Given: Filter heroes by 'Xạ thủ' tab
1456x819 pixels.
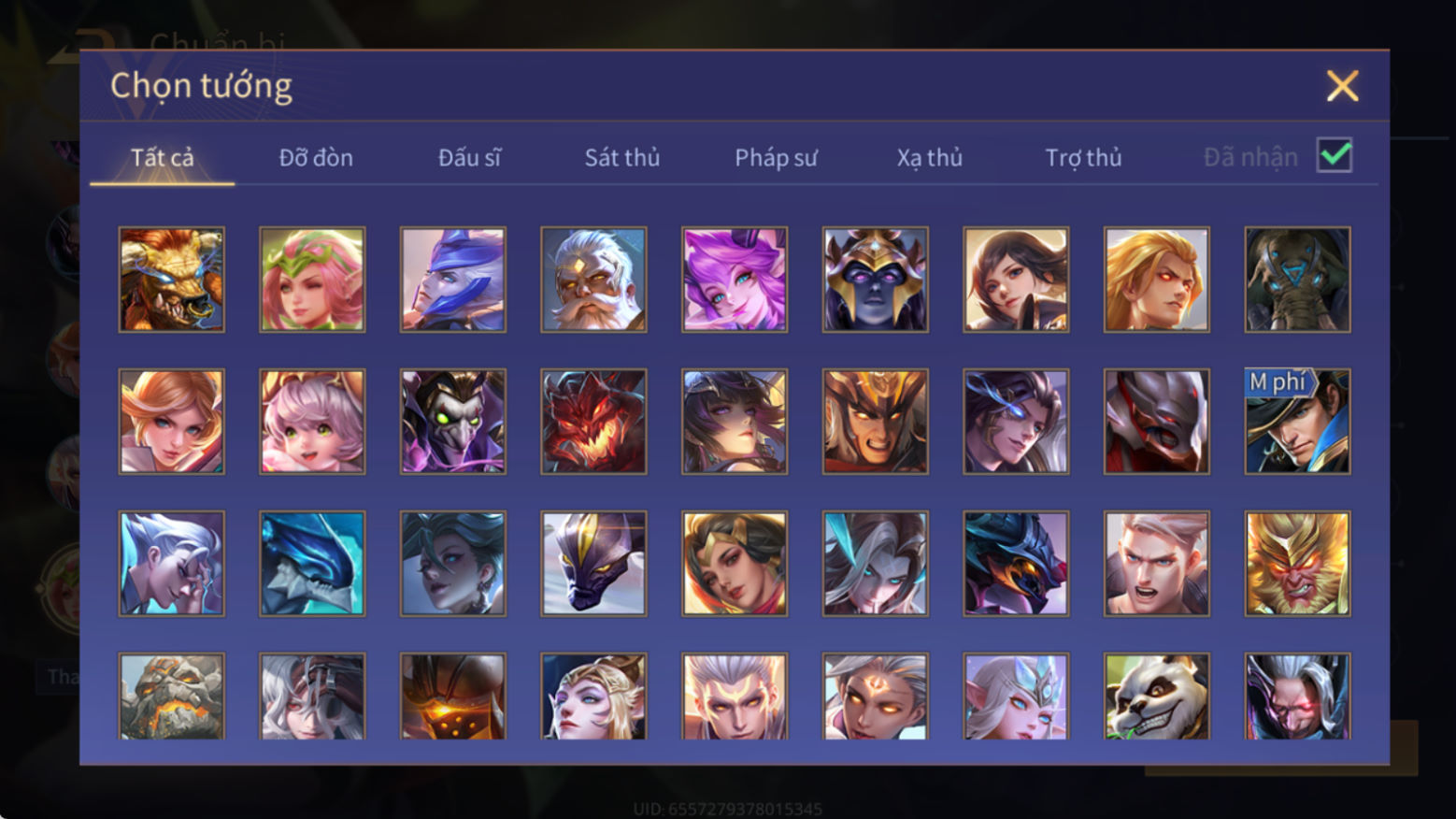Looking at the screenshot, I should coord(930,157).
